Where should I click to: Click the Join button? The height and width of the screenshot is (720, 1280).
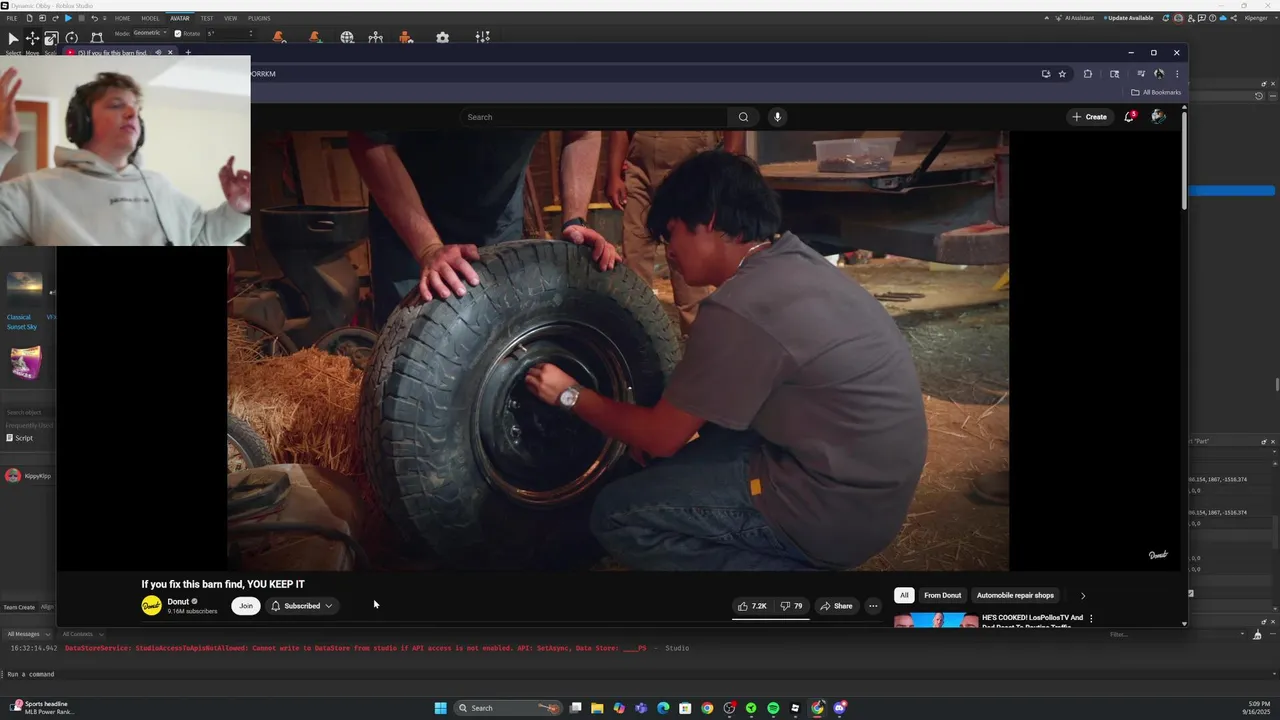[x=246, y=606]
